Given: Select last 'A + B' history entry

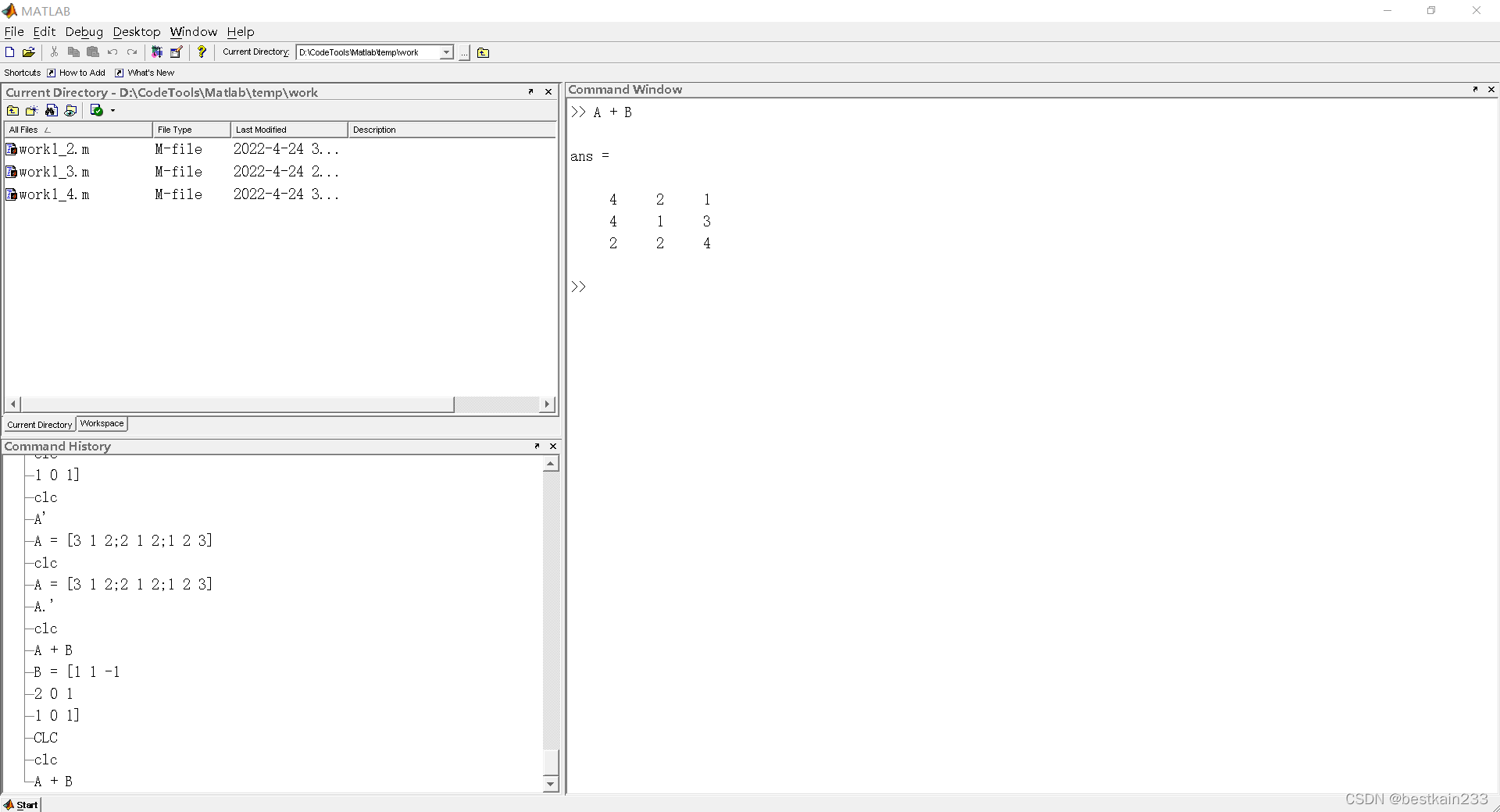Looking at the screenshot, I should (x=53, y=781).
